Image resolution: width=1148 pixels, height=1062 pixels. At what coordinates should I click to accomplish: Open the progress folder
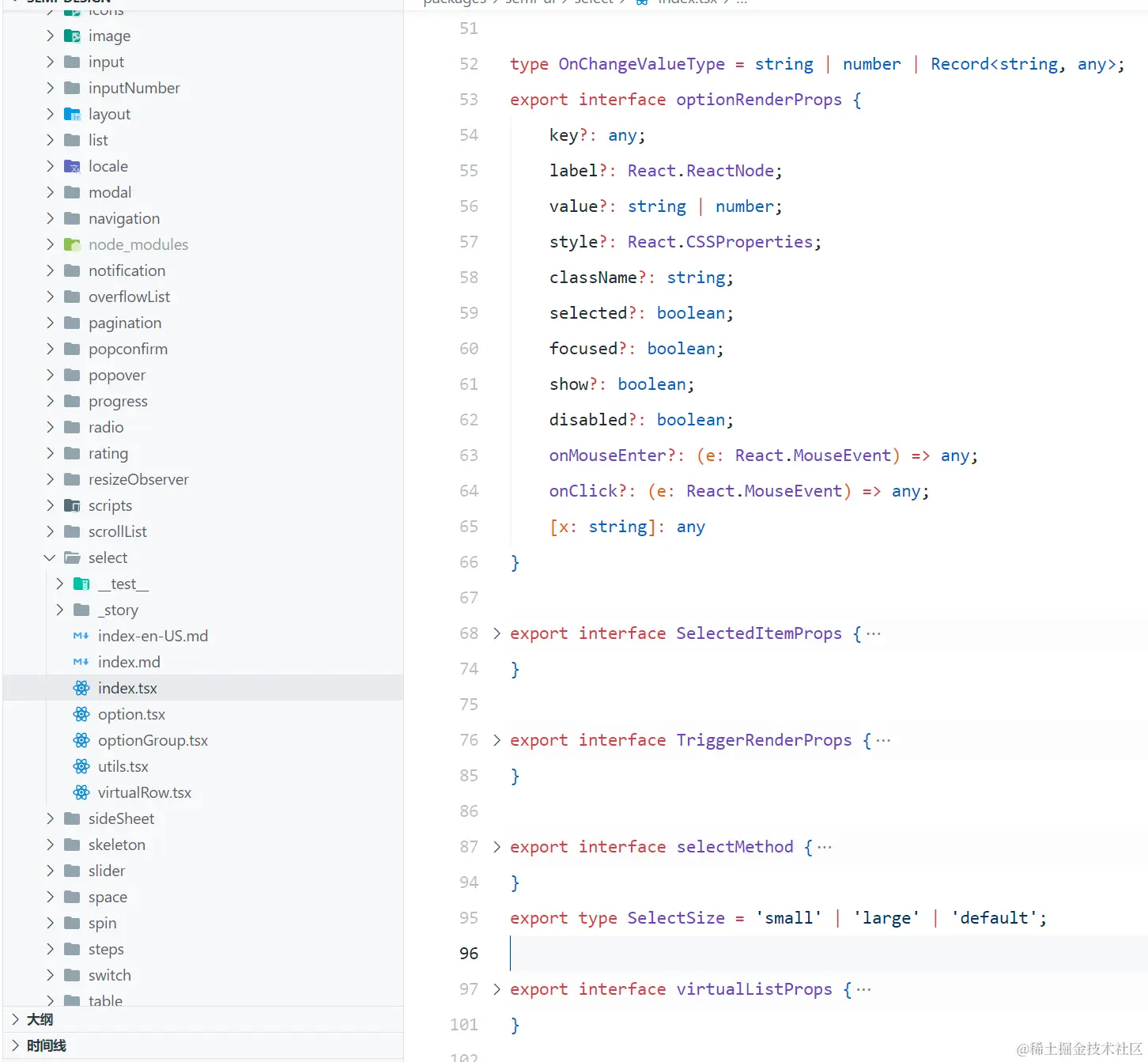[x=118, y=401]
